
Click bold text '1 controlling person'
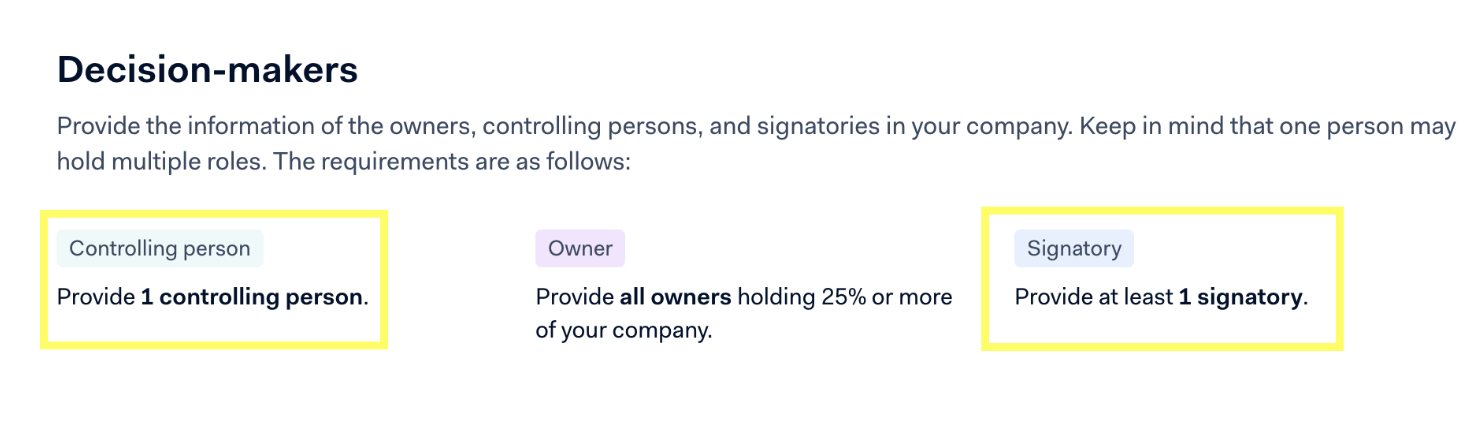click(x=252, y=297)
